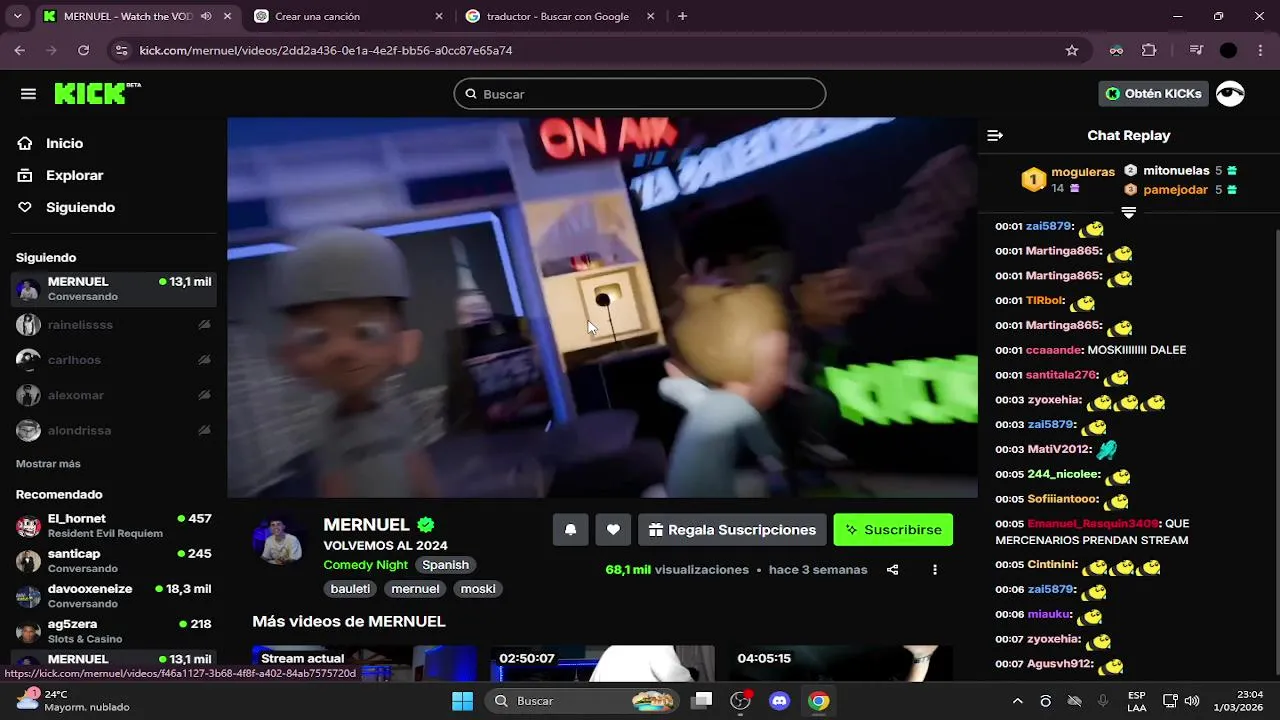Open a new browser tab
The height and width of the screenshot is (720, 1280).
click(683, 16)
